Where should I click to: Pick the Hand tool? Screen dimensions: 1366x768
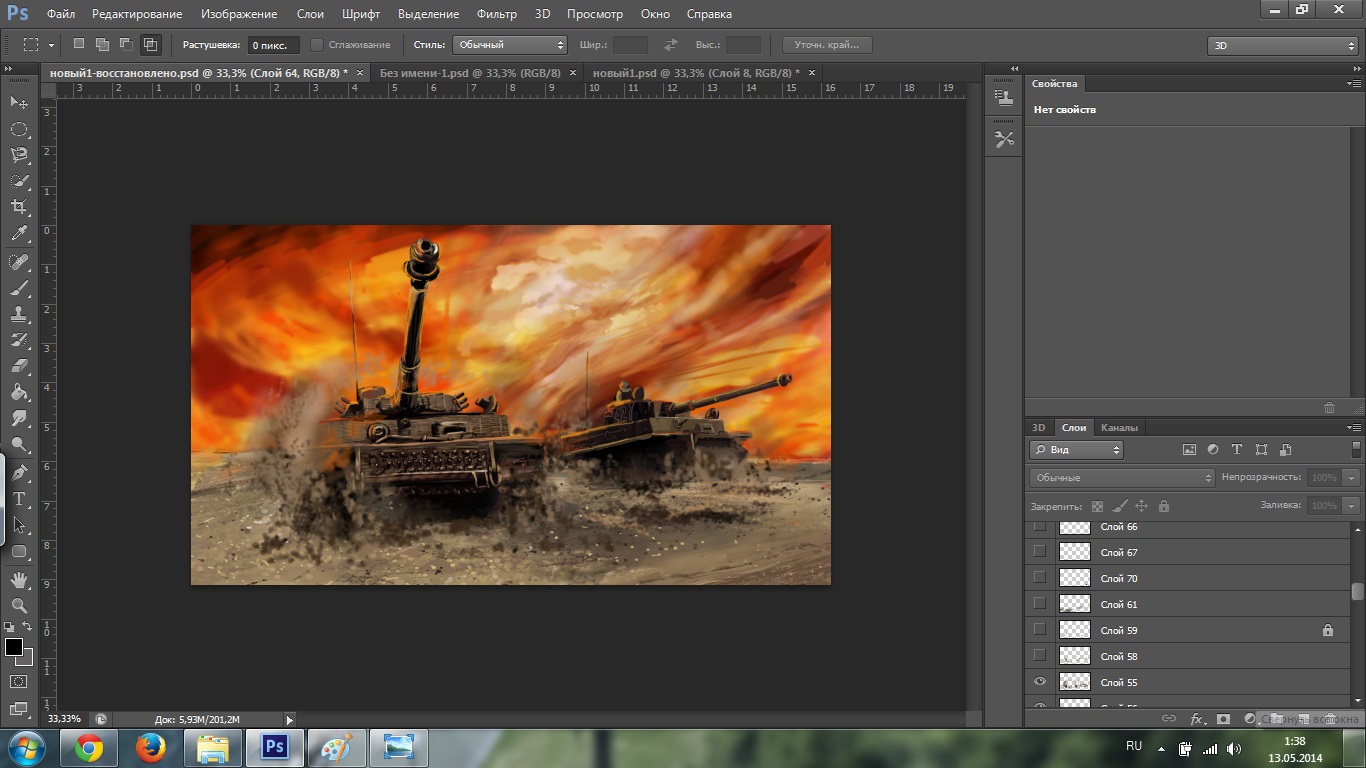(19, 579)
